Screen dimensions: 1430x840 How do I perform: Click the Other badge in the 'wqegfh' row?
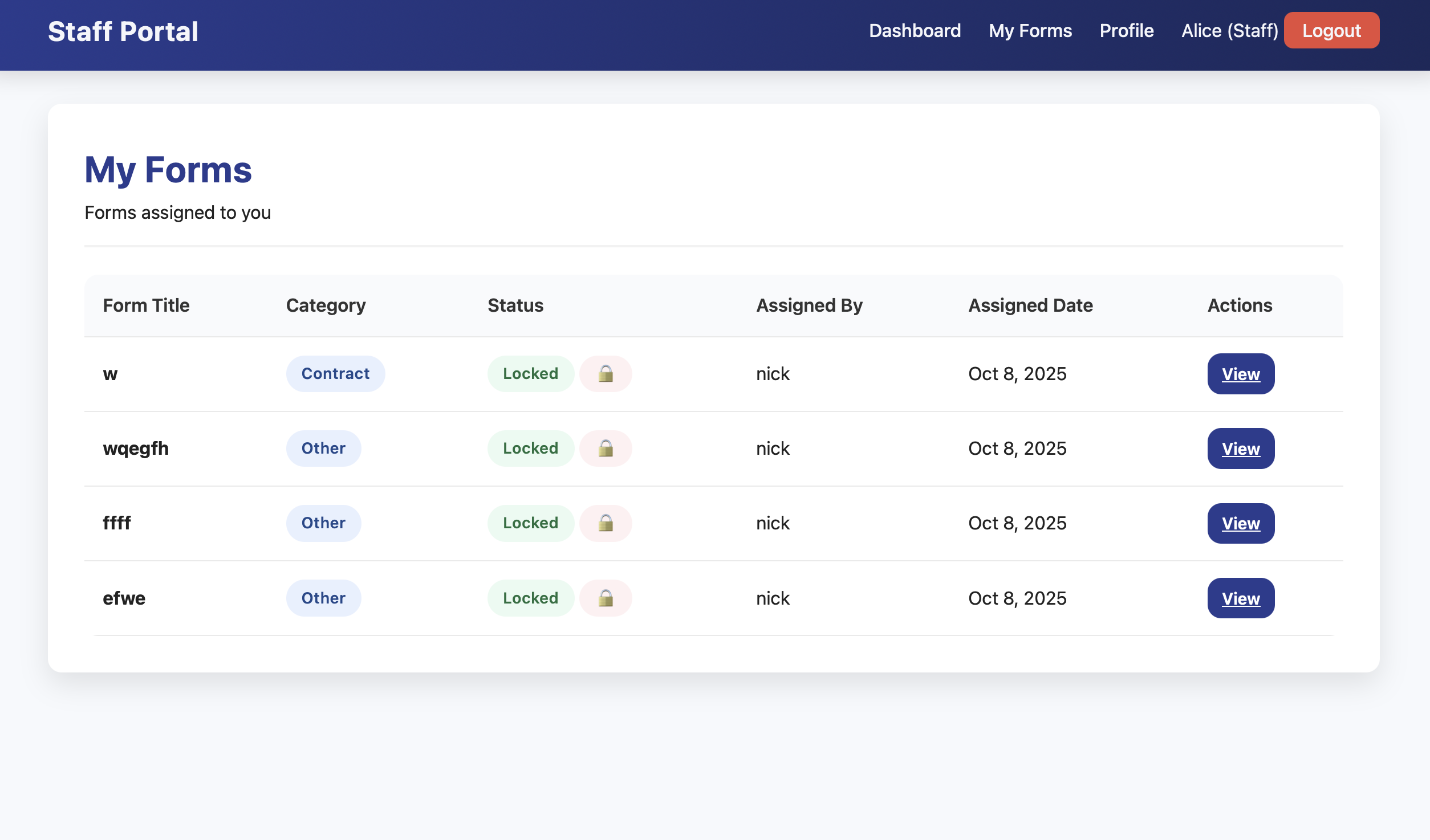pyautogui.click(x=323, y=448)
